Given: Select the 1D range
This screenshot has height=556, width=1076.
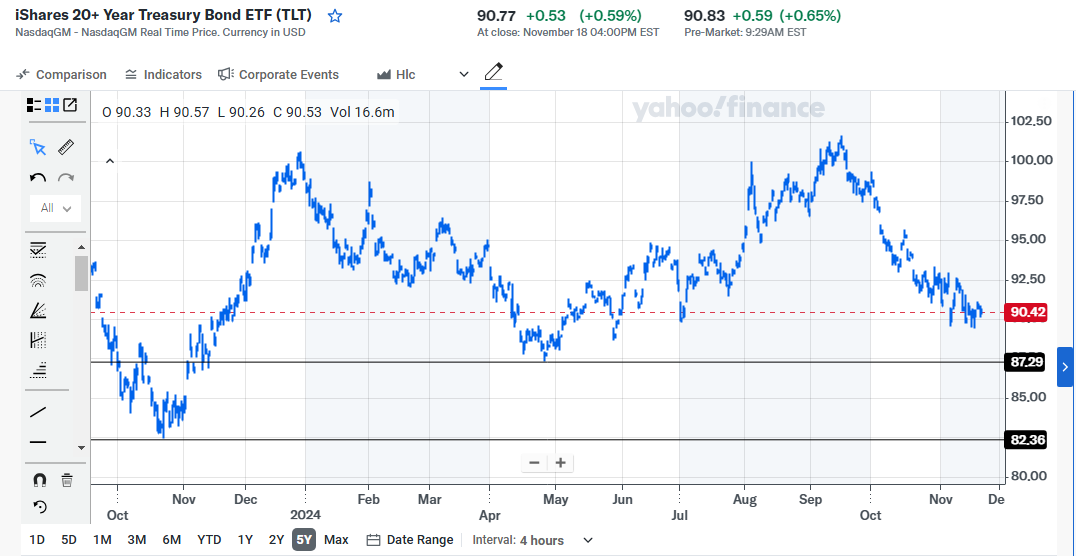Looking at the screenshot, I should tap(37, 540).
